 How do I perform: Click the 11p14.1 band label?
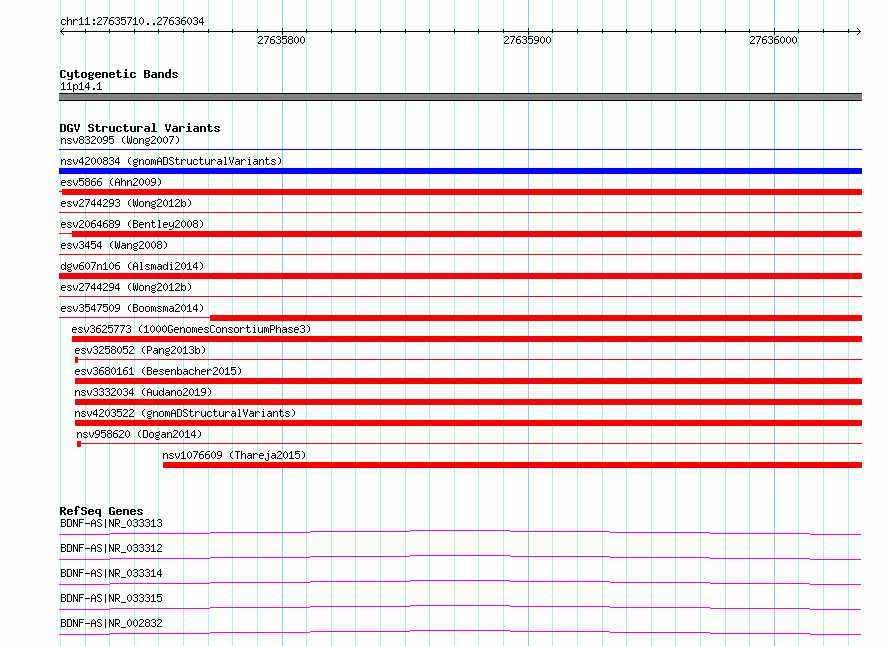coord(81,86)
